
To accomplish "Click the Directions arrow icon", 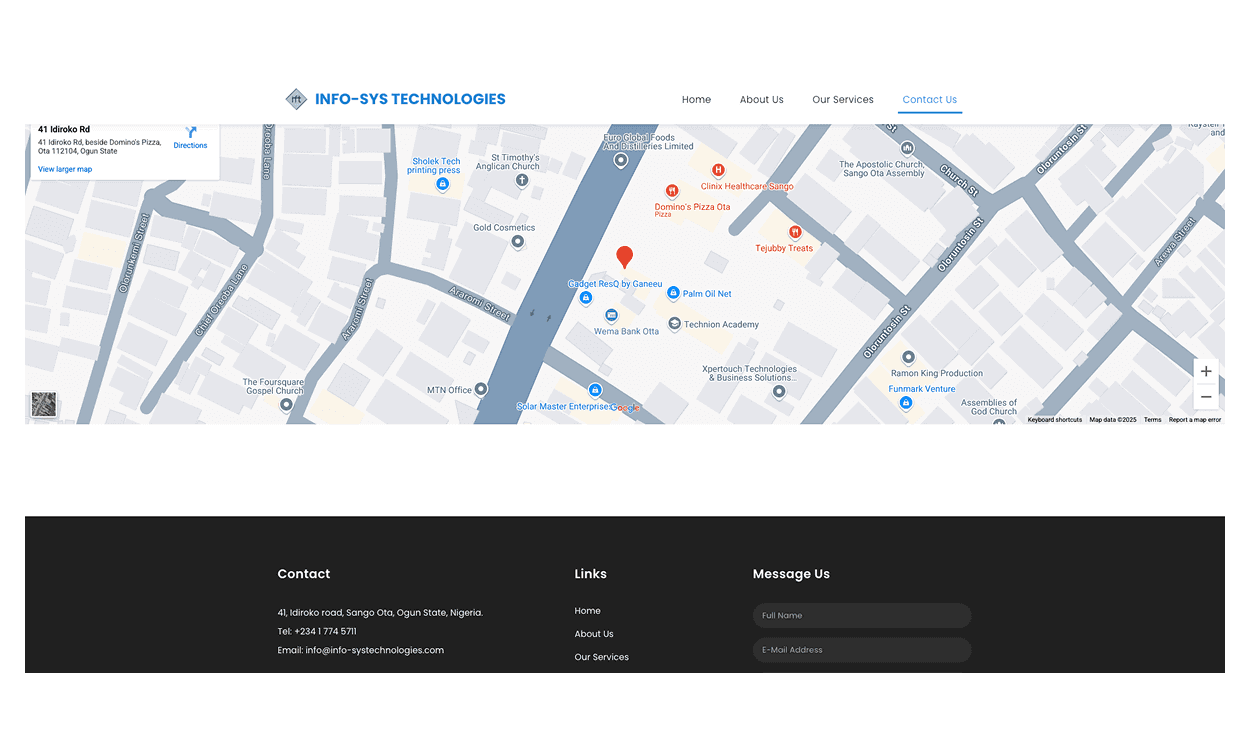I will 190,132.
